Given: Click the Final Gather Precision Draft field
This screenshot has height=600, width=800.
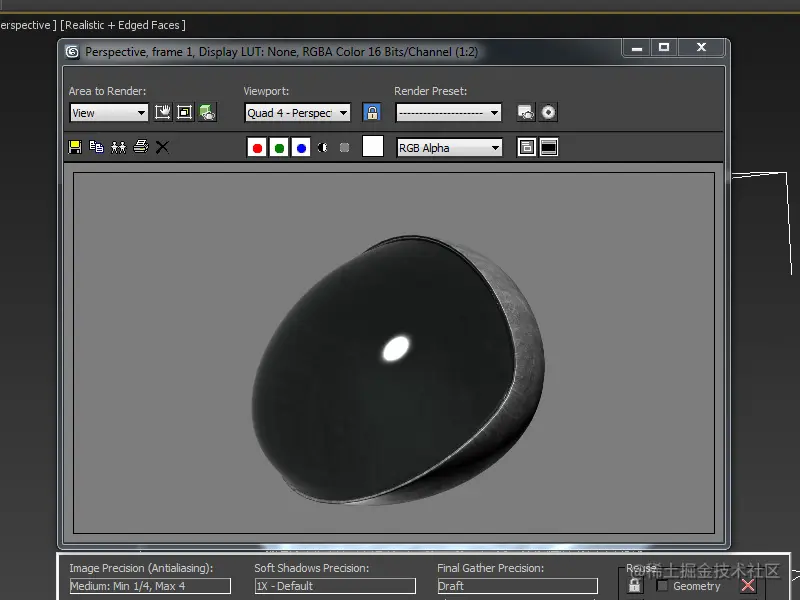Looking at the screenshot, I should [517, 586].
